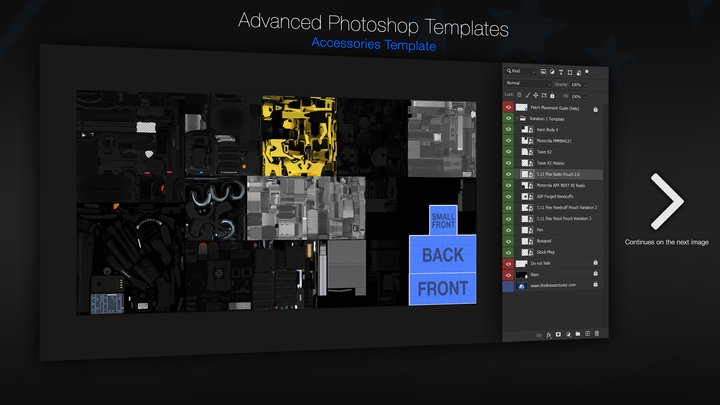Image resolution: width=720 pixels, height=405 pixels.
Task: Filter layers by shape layers icon
Action: [x=570, y=72]
